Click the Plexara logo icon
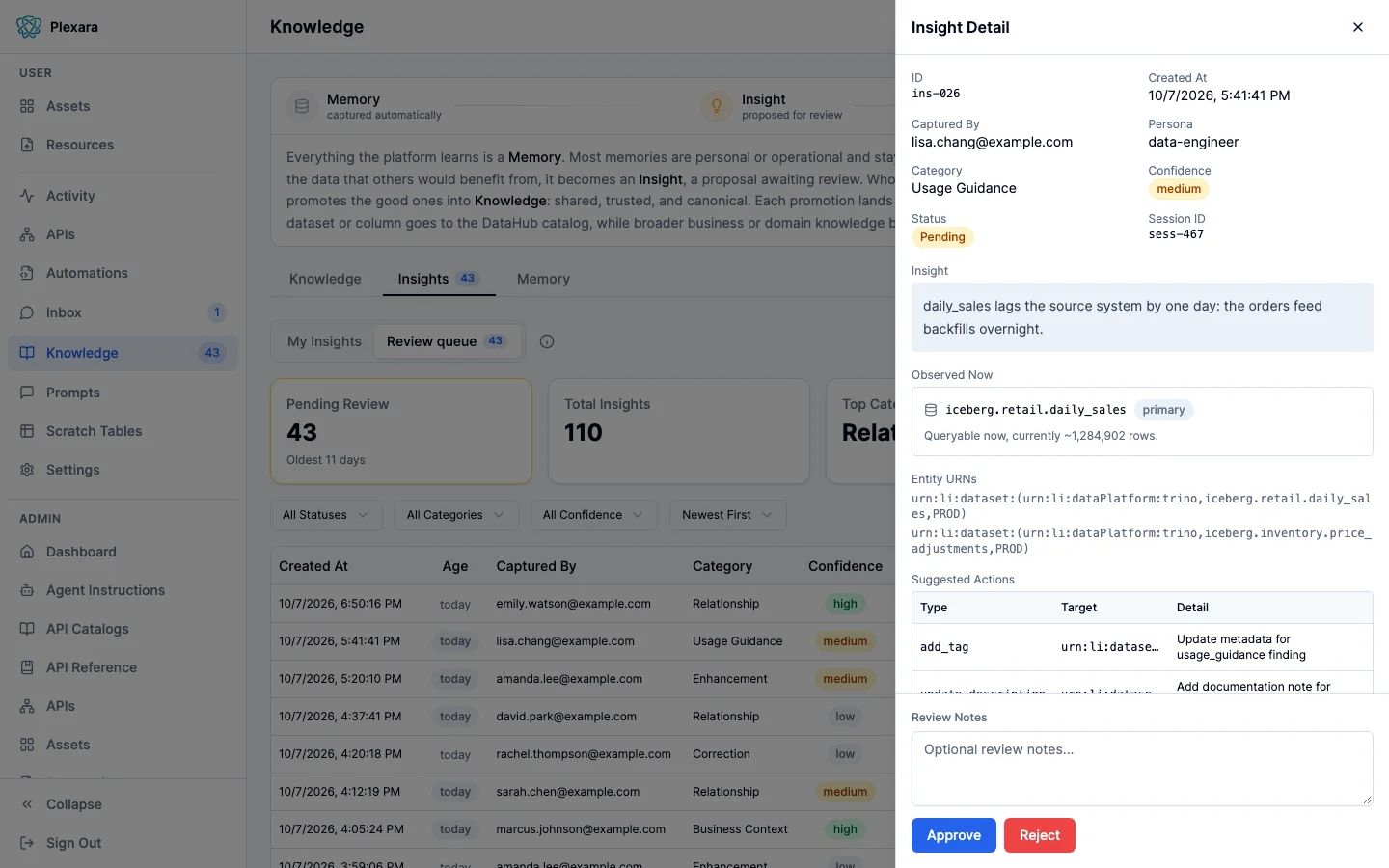 point(29,27)
